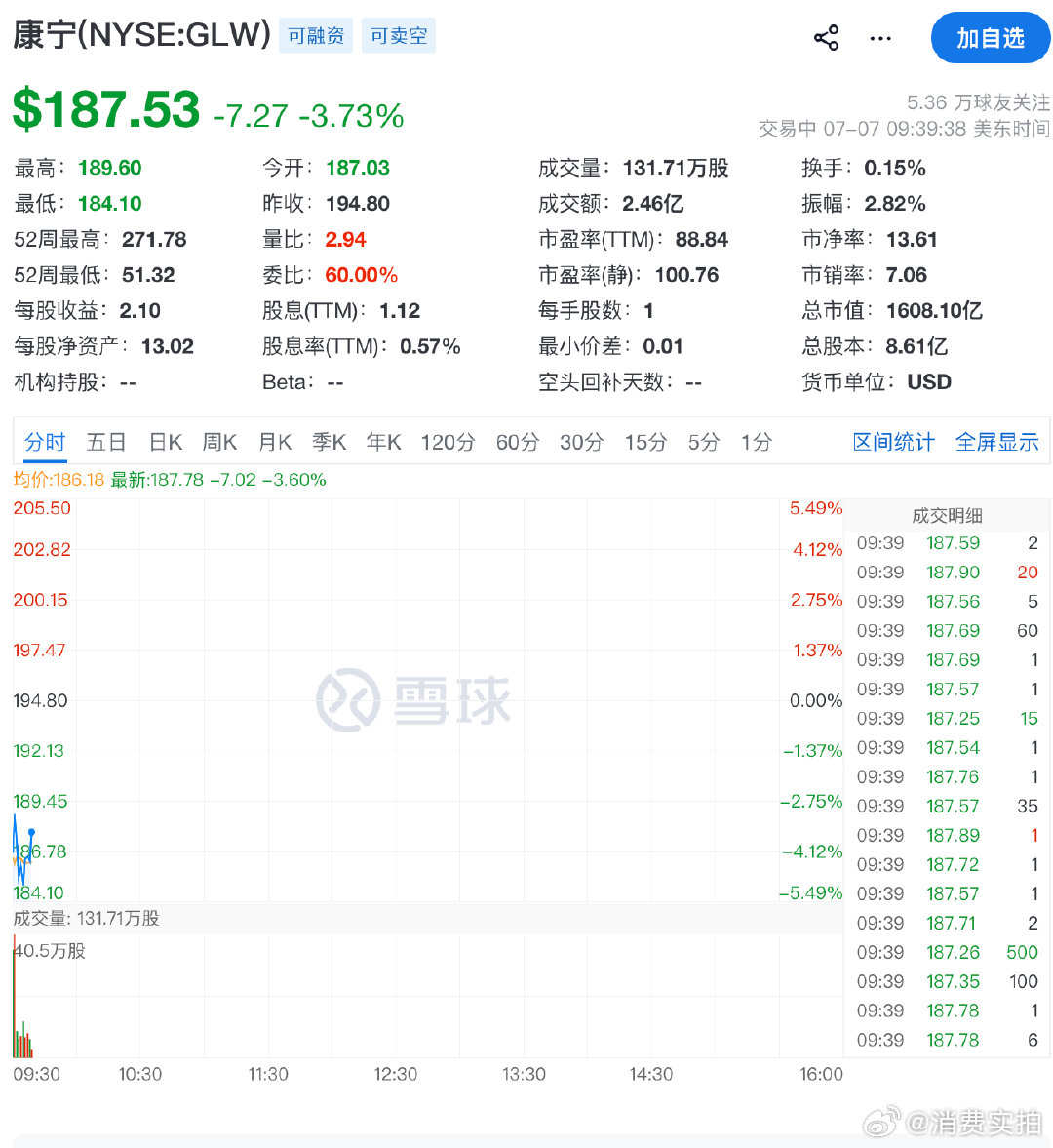Click the 股息(TTM) value 1.12
Screen dimensions: 1053x1148
[x=400, y=311]
